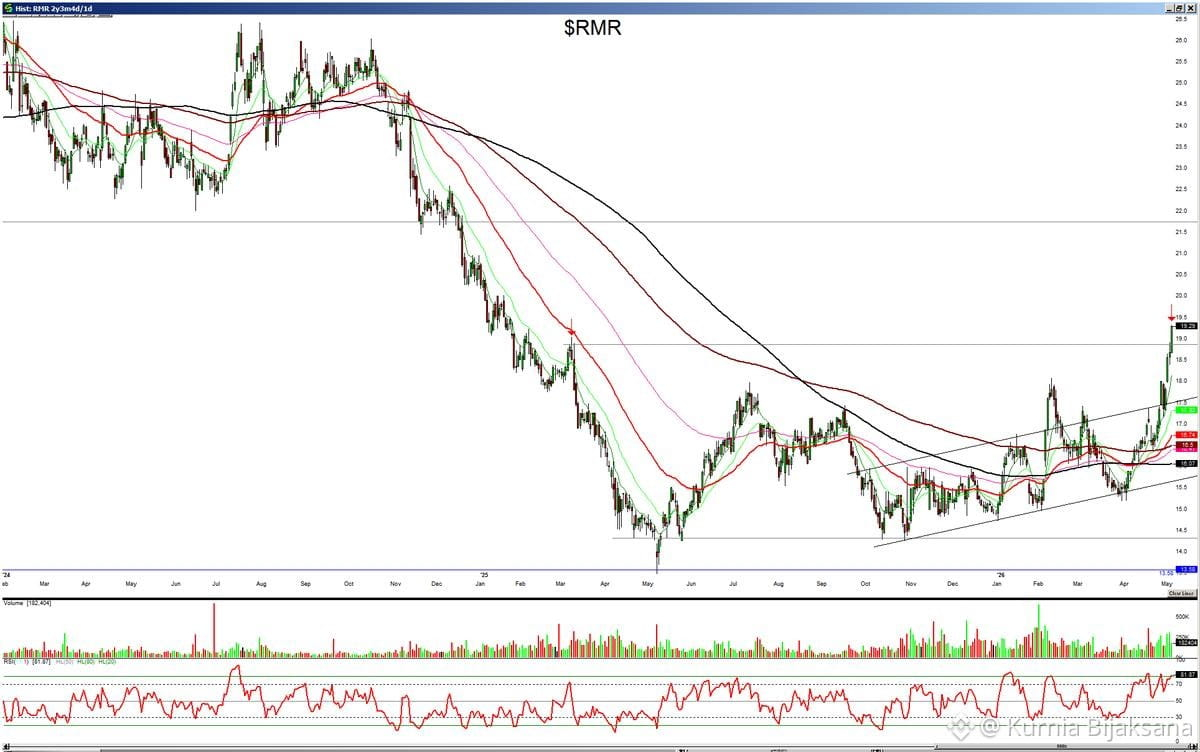Click the 500K volume axis label
The image size is (1200, 752).
(1182, 617)
